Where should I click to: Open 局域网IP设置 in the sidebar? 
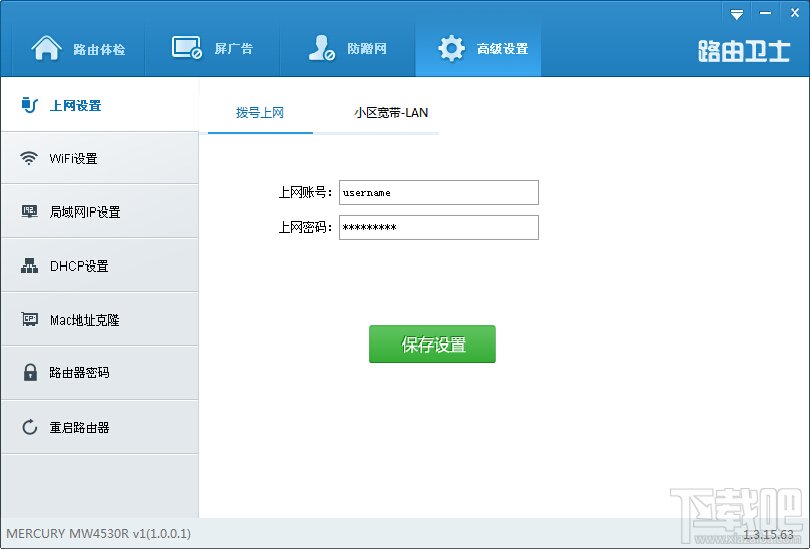(100, 212)
